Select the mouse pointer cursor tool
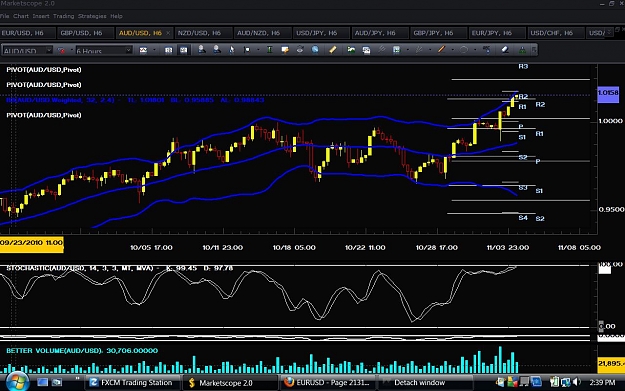 coord(232,50)
